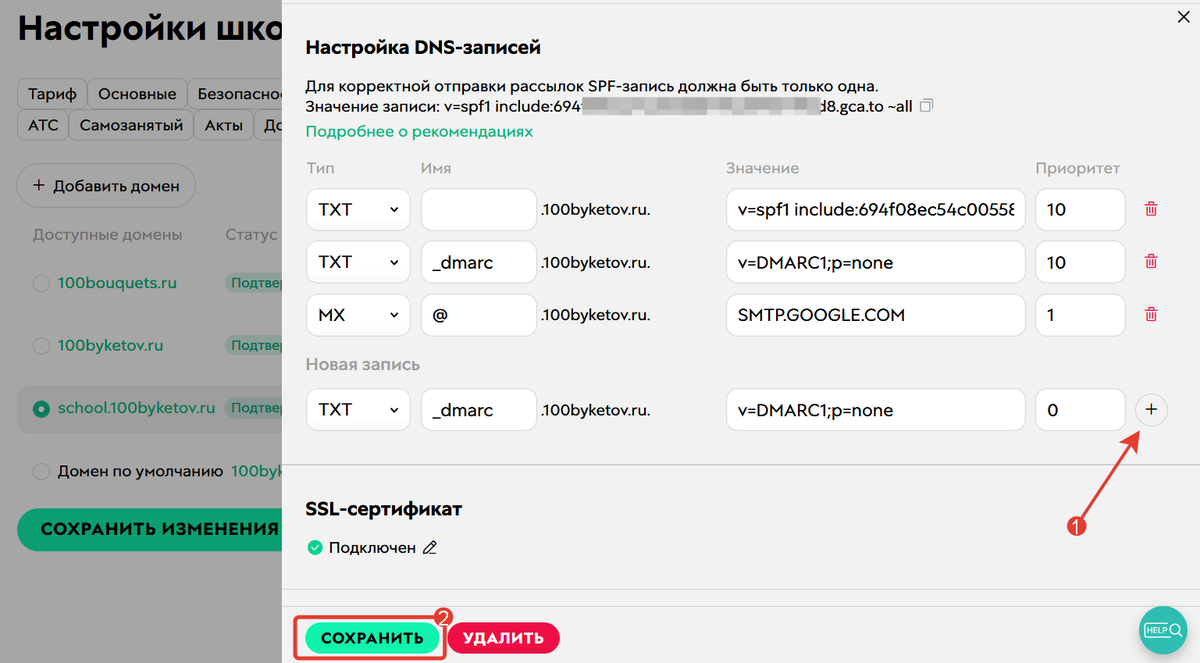
Task: Click the MX priority field showing 1
Action: tap(1081, 314)
